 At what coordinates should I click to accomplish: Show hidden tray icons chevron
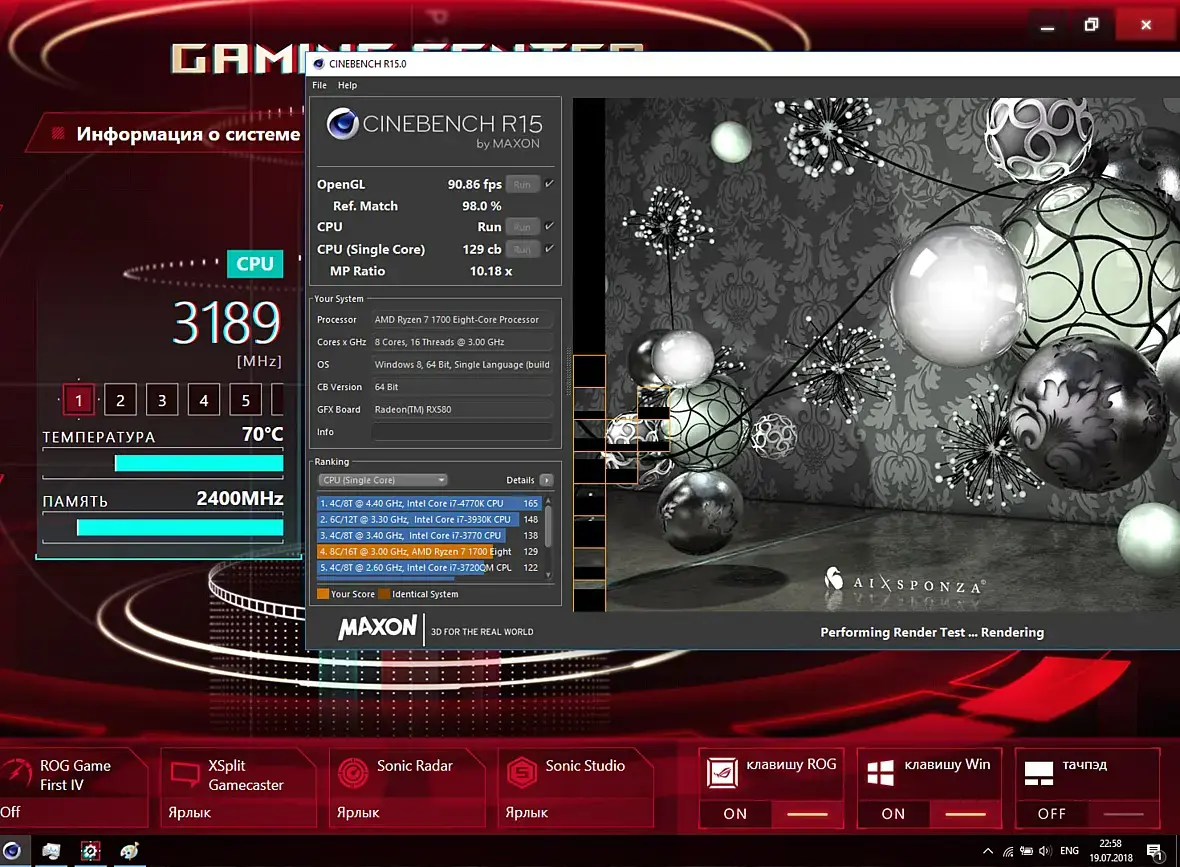coord(987,851)
